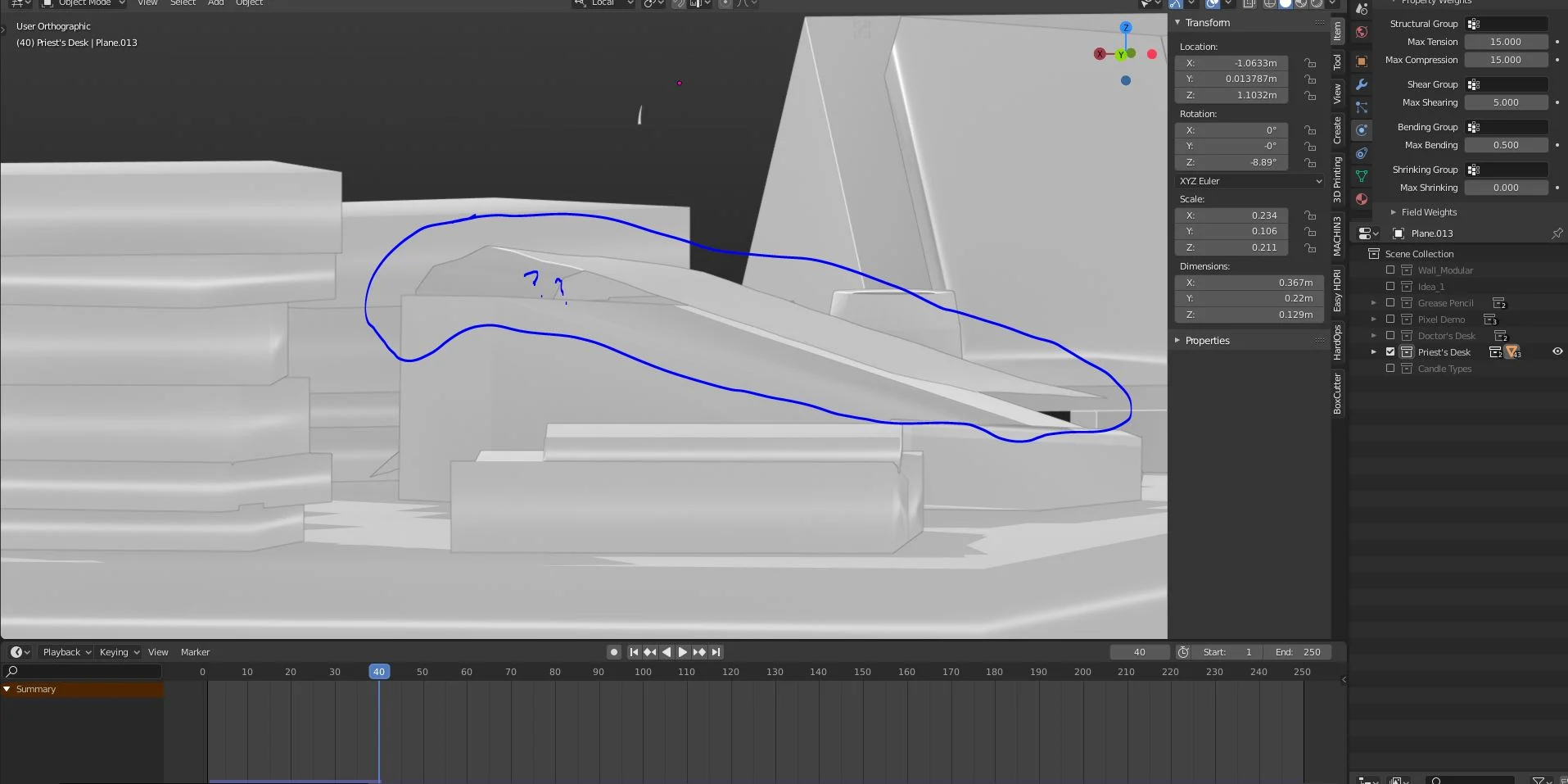Open the World properties tab icon
The height and width of the screenshot is (784, 1568).
point(1362,32)
